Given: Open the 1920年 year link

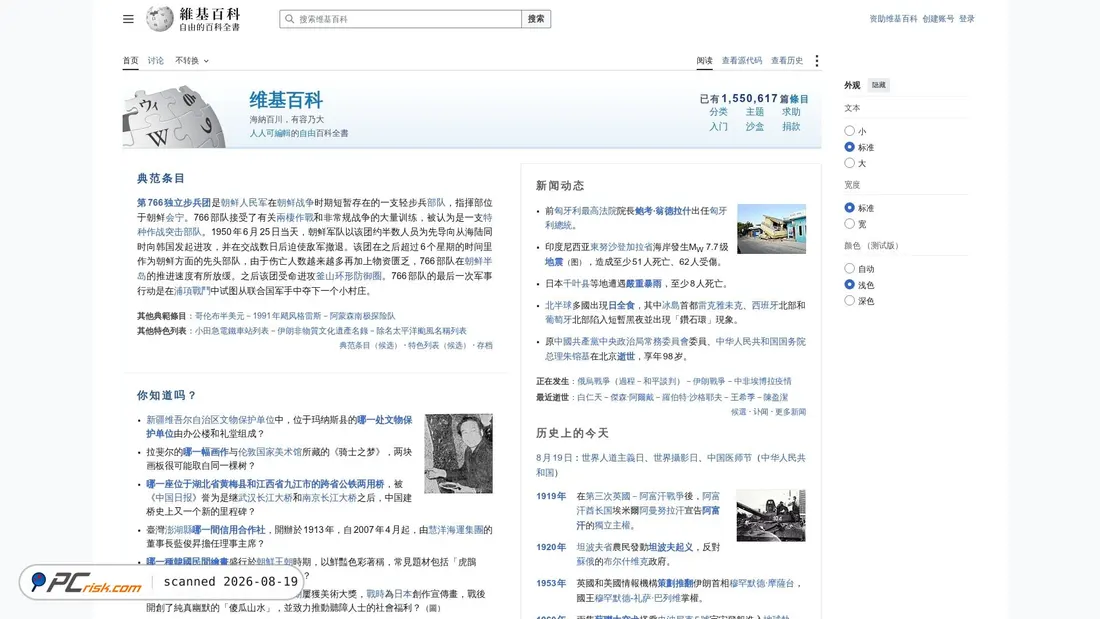Looking at the screenshot, I should pos(551,547).
